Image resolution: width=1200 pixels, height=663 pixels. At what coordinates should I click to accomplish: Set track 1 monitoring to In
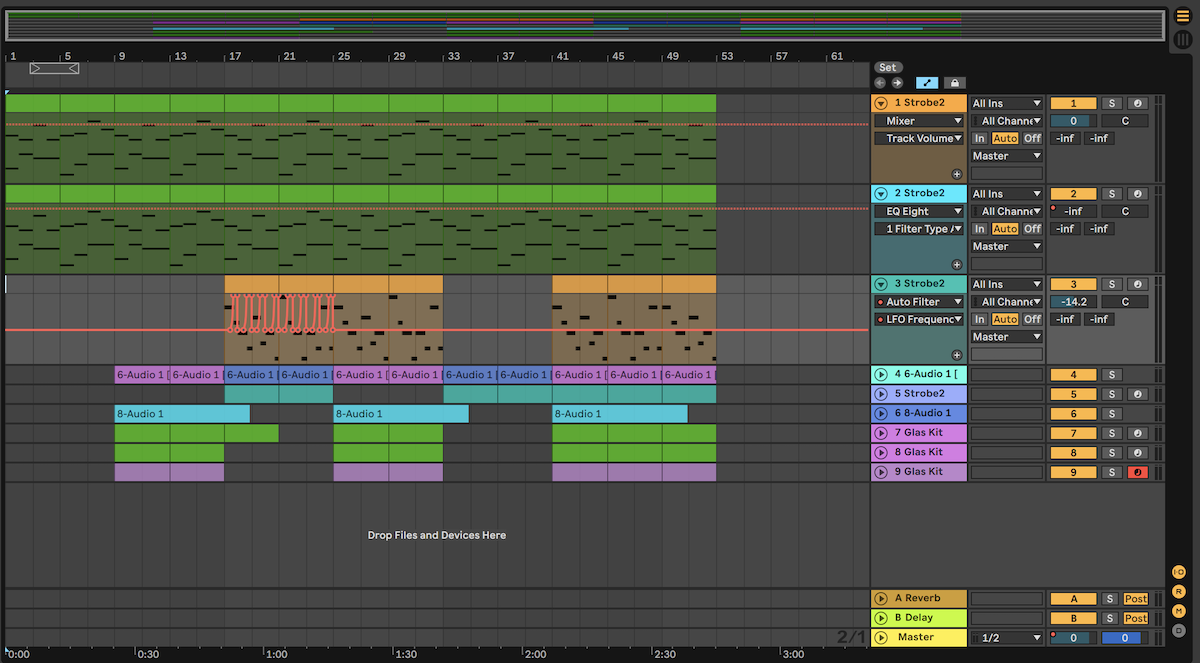[x=980, y=138]
